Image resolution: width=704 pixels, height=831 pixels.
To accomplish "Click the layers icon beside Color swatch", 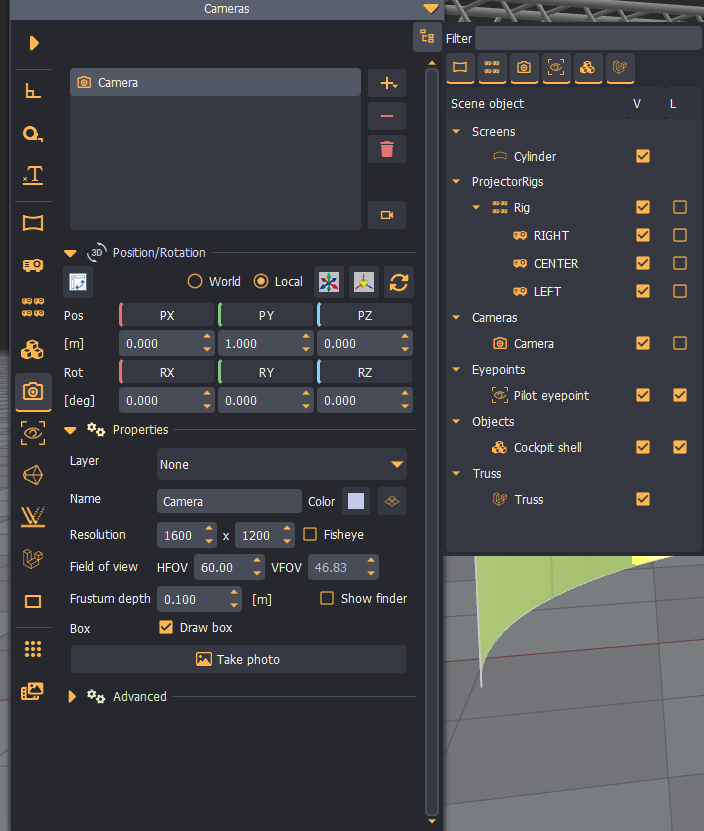I will (392, 501).
